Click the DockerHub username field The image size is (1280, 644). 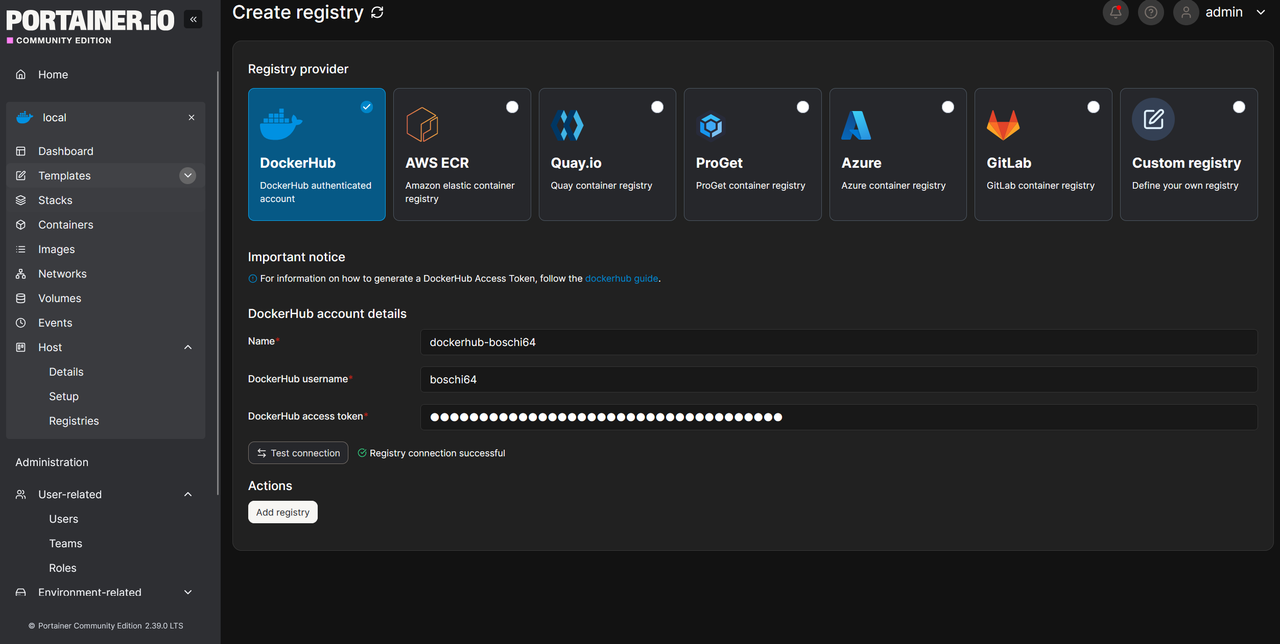click(839, 380)
